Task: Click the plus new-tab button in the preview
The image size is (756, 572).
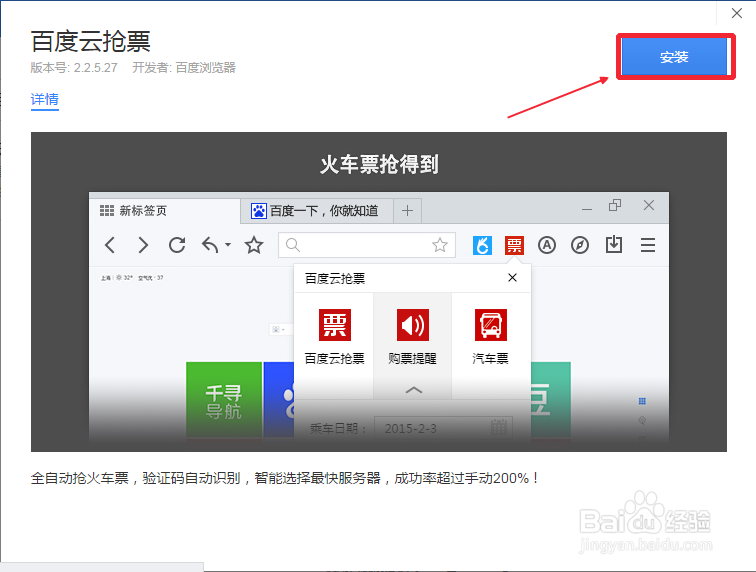Action: tap(407, 211)
